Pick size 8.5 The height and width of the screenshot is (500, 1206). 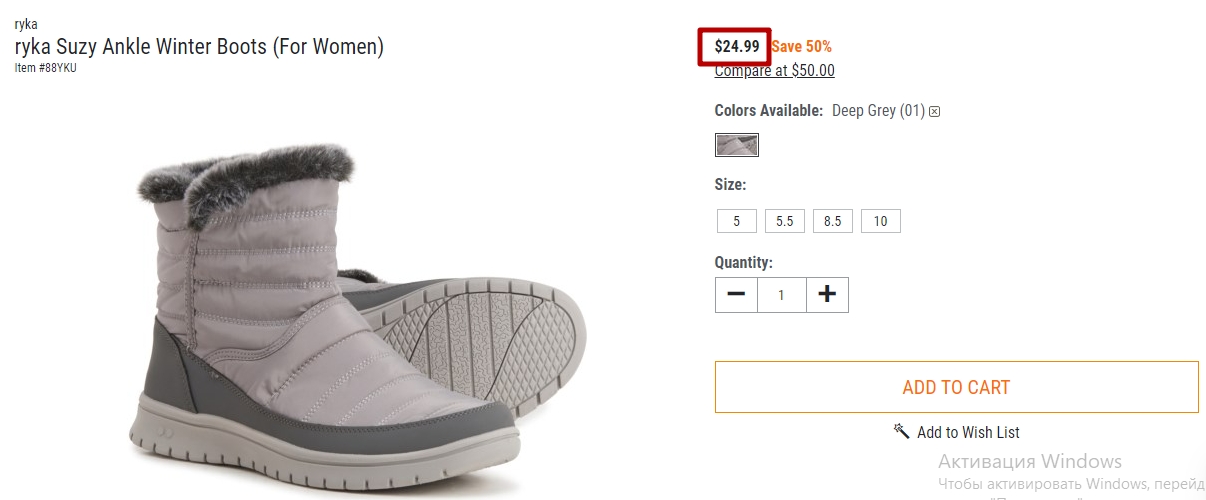(x=833, y=221)
